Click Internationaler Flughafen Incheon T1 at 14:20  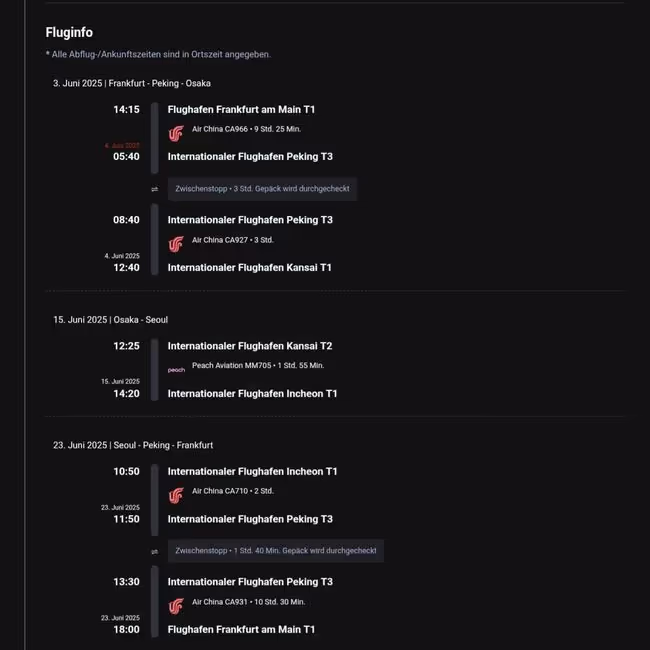(x=252, y=394)
